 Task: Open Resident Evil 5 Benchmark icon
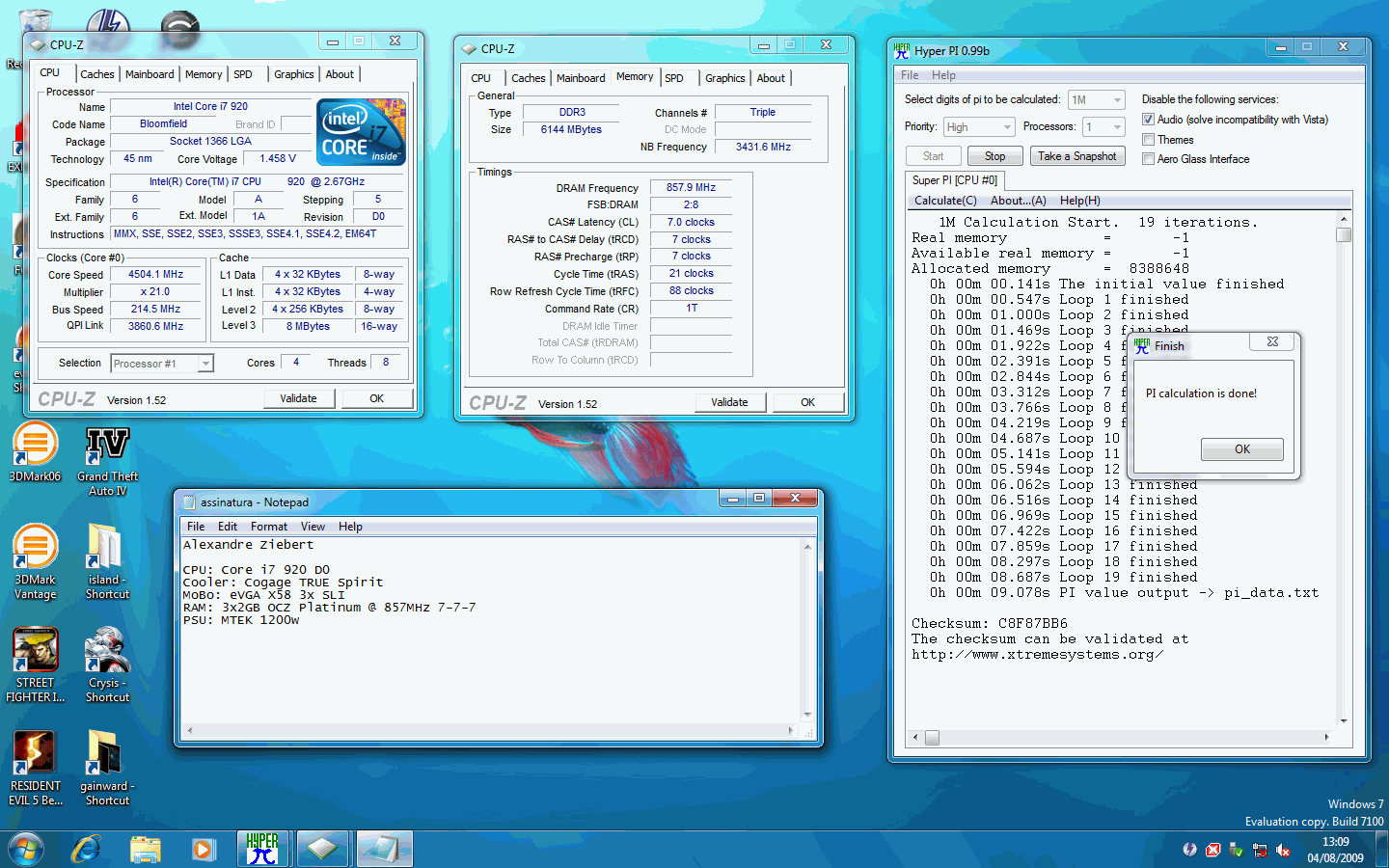(35, 768)
